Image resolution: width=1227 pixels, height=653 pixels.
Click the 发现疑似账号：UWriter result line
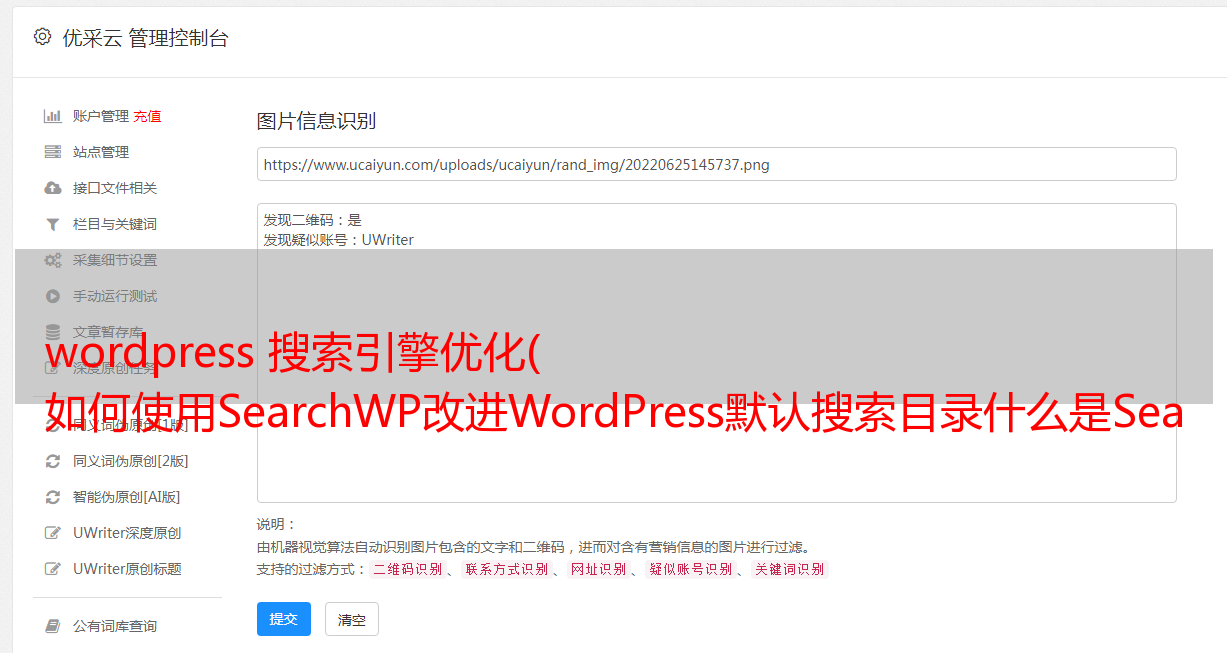339,240
